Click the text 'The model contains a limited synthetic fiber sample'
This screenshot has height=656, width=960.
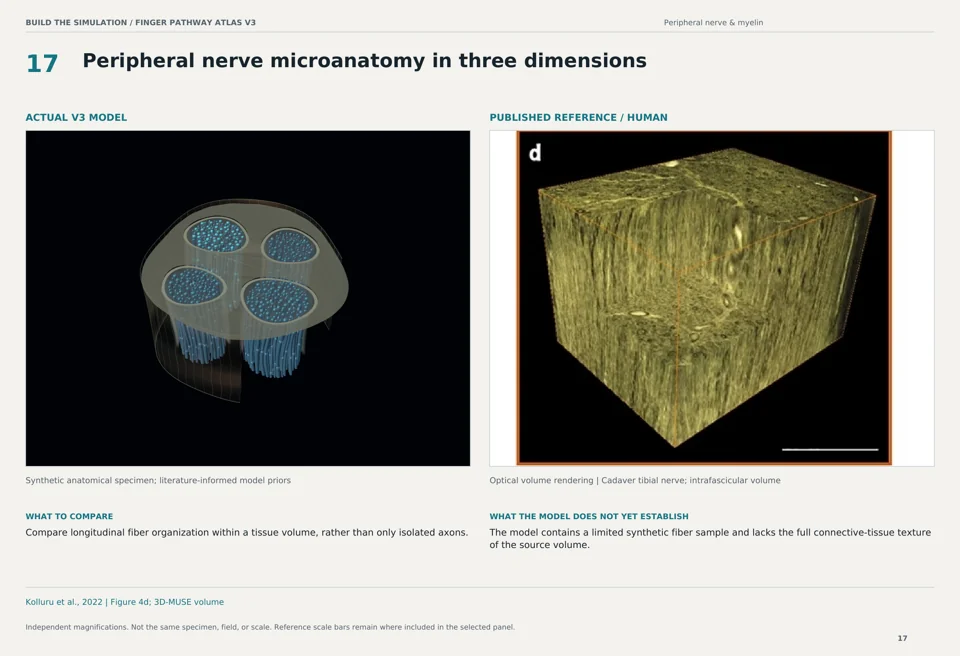click(x=710, y=538)
